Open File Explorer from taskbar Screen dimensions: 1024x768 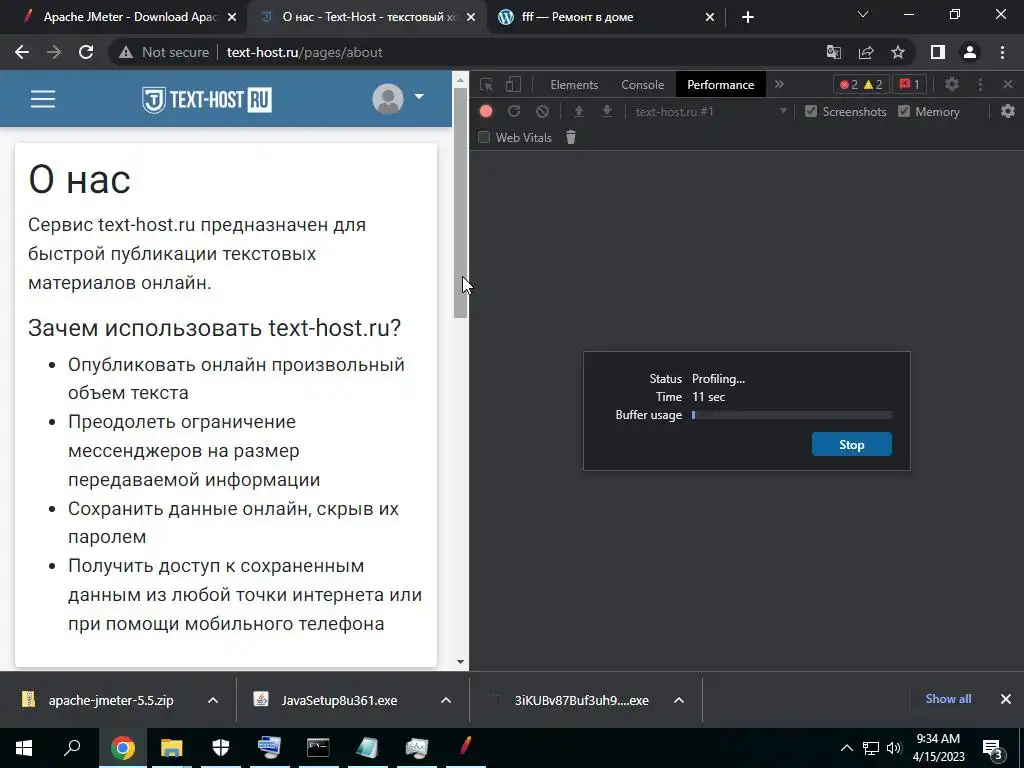[172, 748]
